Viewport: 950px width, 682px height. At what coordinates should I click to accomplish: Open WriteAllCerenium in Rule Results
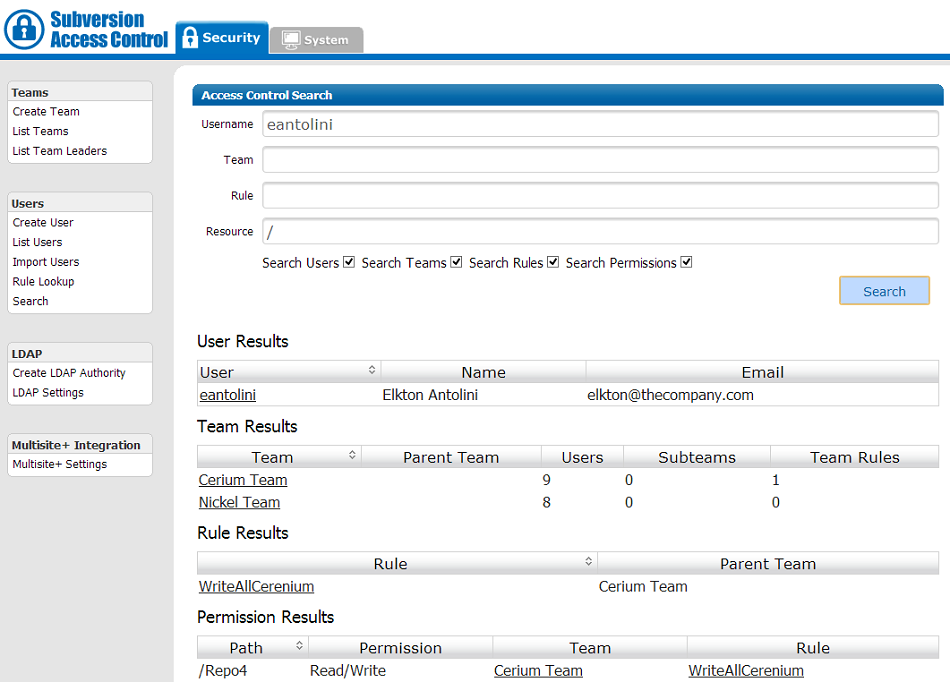[x=256, y=586]
